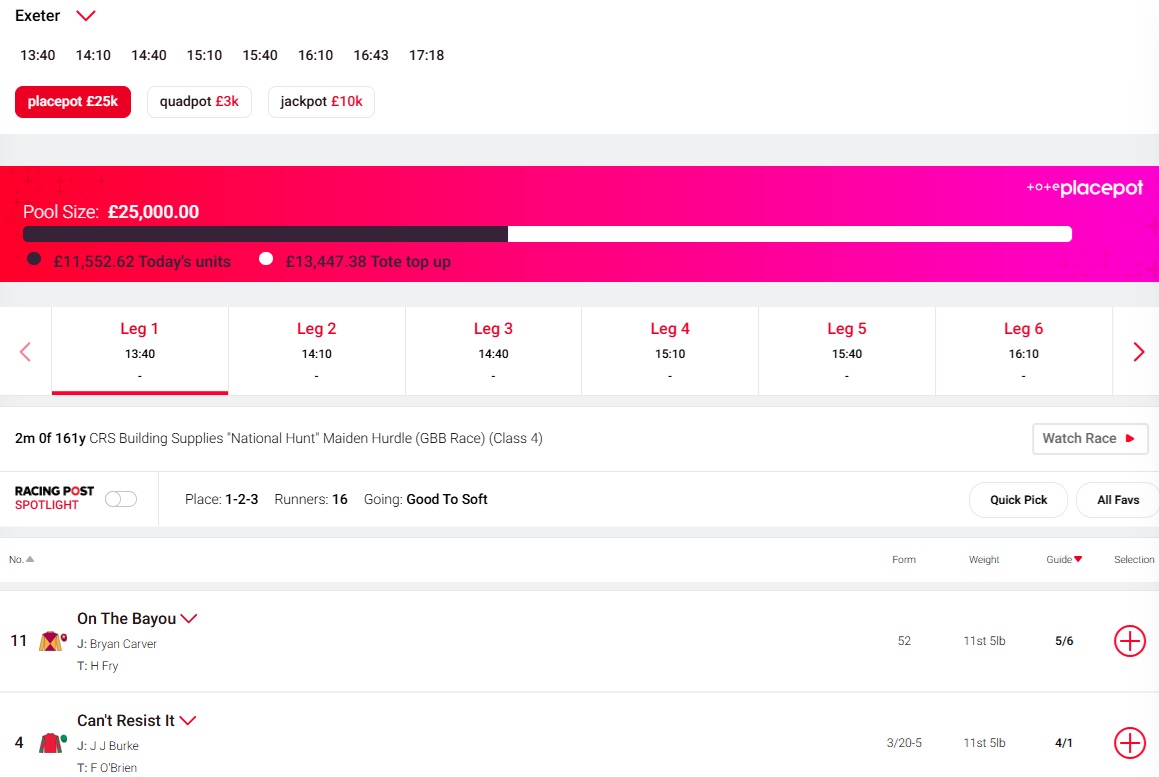The width and height of the screenshot is (1159, 777).
Task: Toggle Racing Post Spotlight switch
Action: (121, 499)
